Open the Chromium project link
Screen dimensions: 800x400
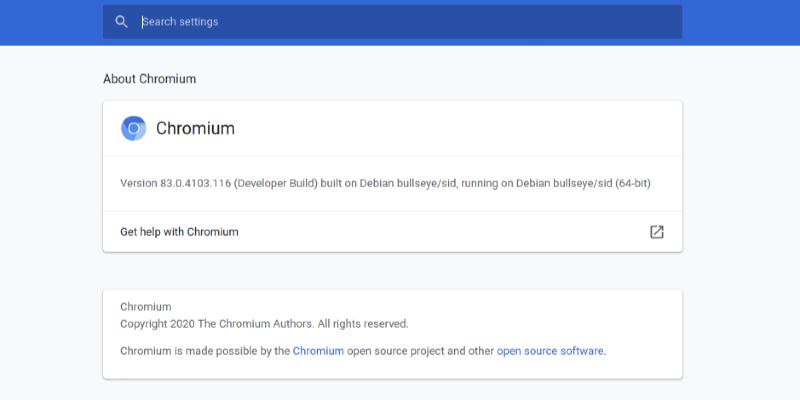pyautogui.click(x=318, y=351)
